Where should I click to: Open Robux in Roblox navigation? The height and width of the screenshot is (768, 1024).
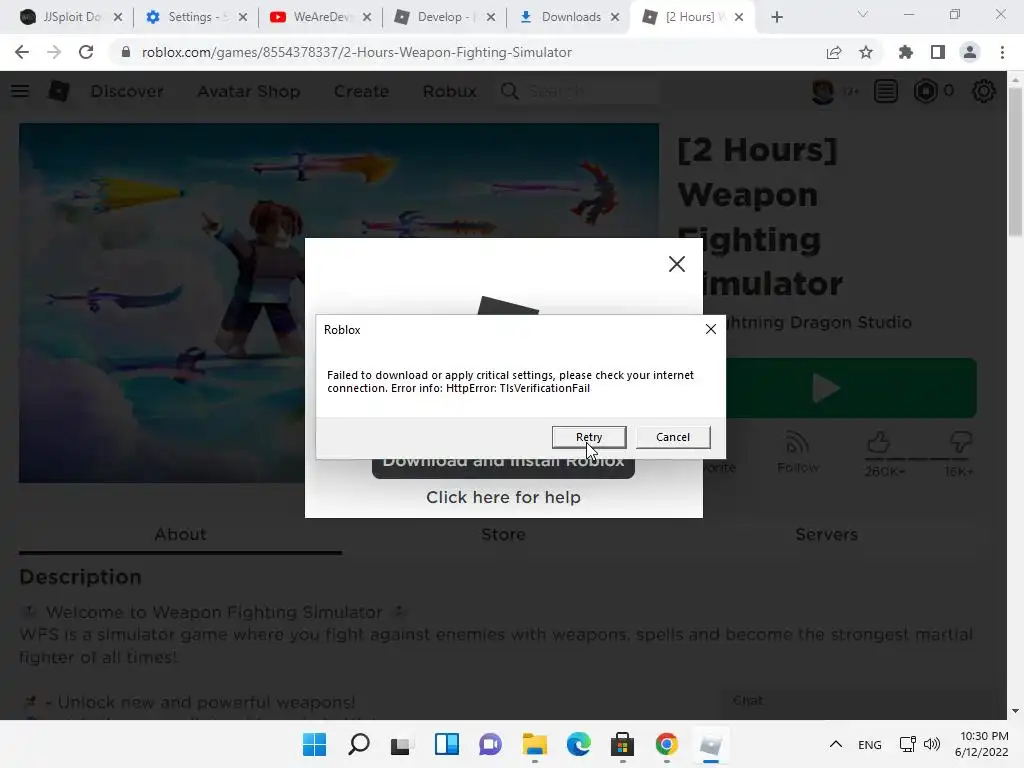(x=449, y=91)
